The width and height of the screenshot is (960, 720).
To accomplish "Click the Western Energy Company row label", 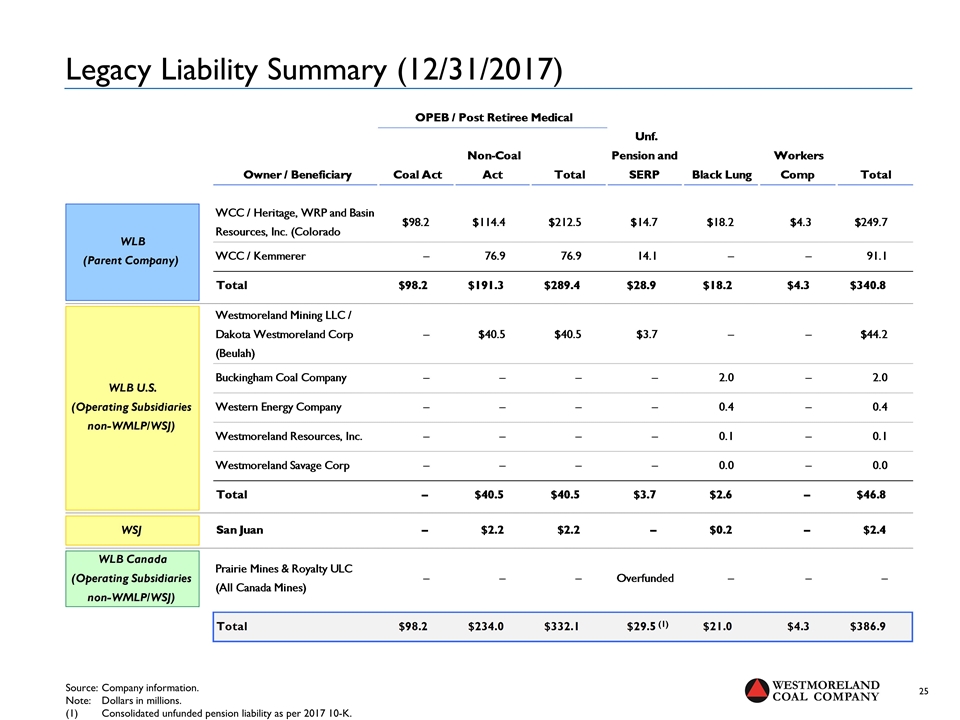I will coord(278,407).
